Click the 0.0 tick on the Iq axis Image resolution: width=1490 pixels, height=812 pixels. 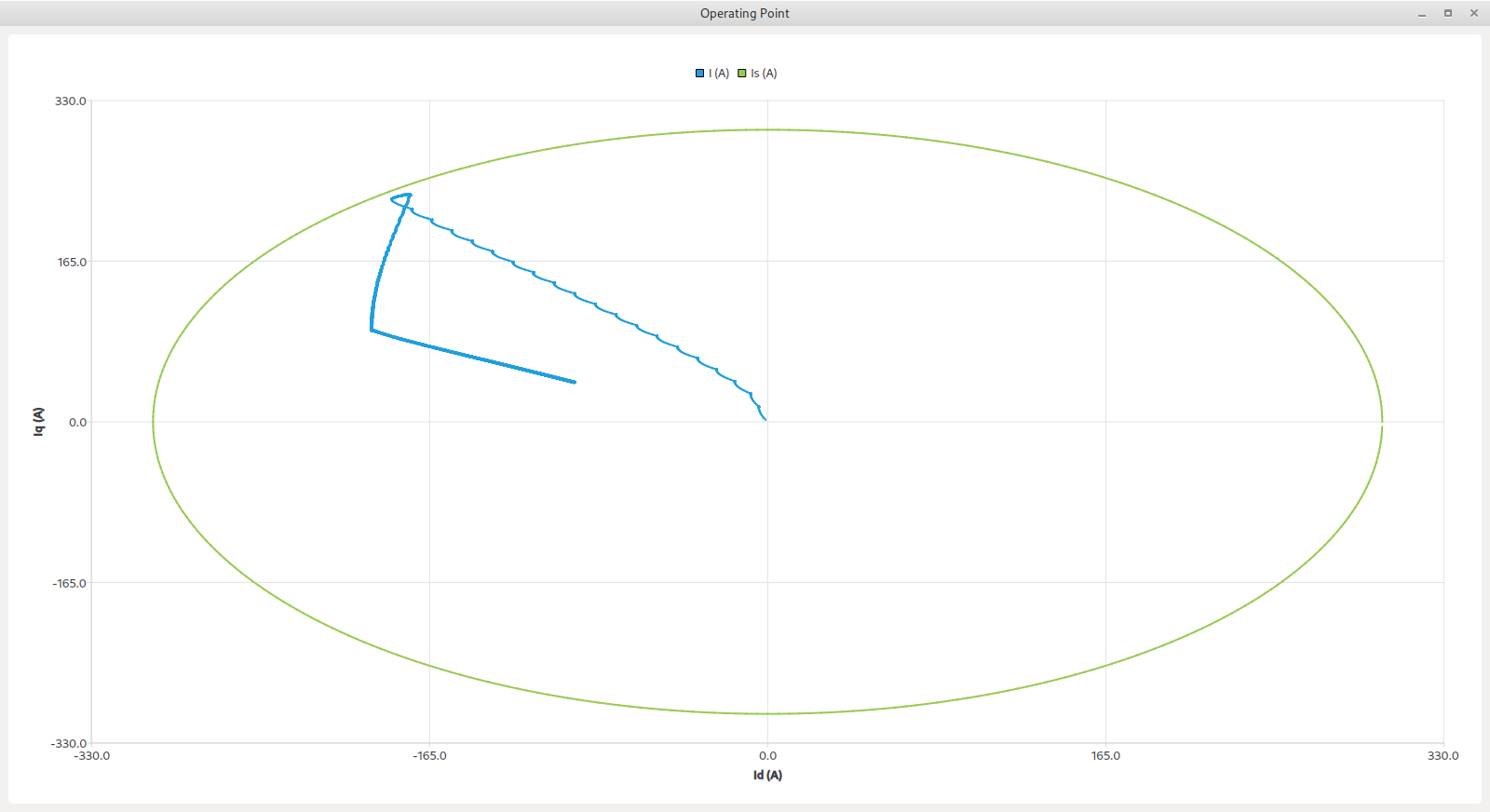(x=77, y=423)
